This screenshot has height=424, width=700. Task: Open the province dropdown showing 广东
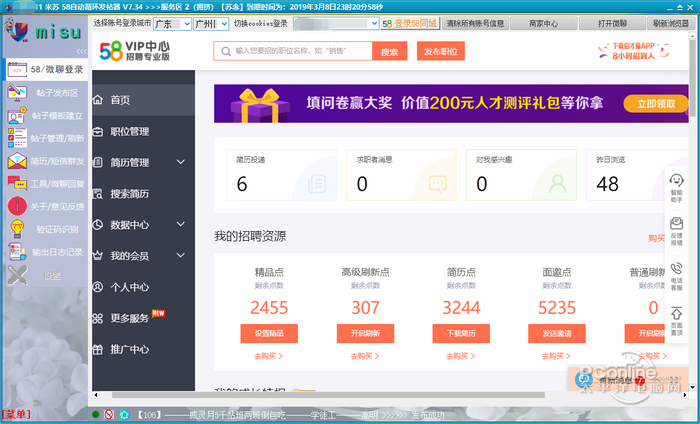(172, 24)
